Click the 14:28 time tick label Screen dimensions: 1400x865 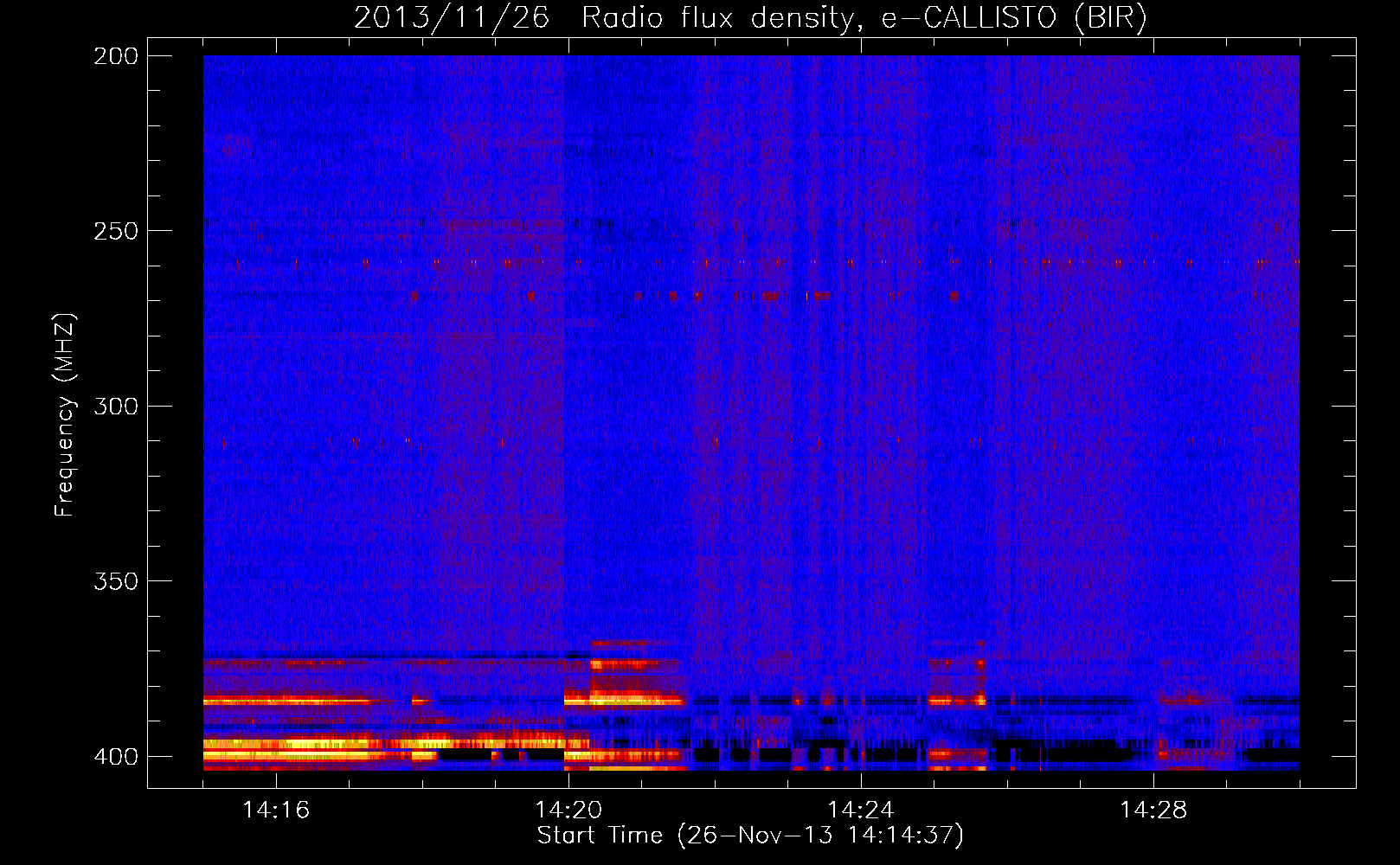(1153, 810)
